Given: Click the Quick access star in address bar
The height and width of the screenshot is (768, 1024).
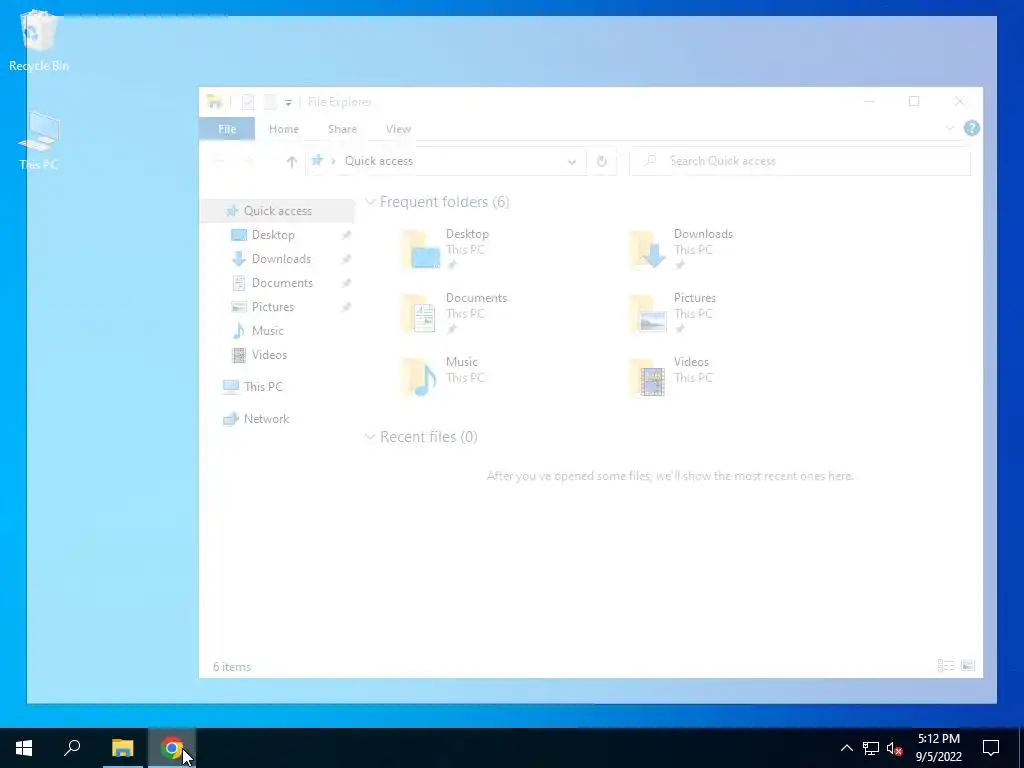Looking at the screenshot, I should click(317, 161).
